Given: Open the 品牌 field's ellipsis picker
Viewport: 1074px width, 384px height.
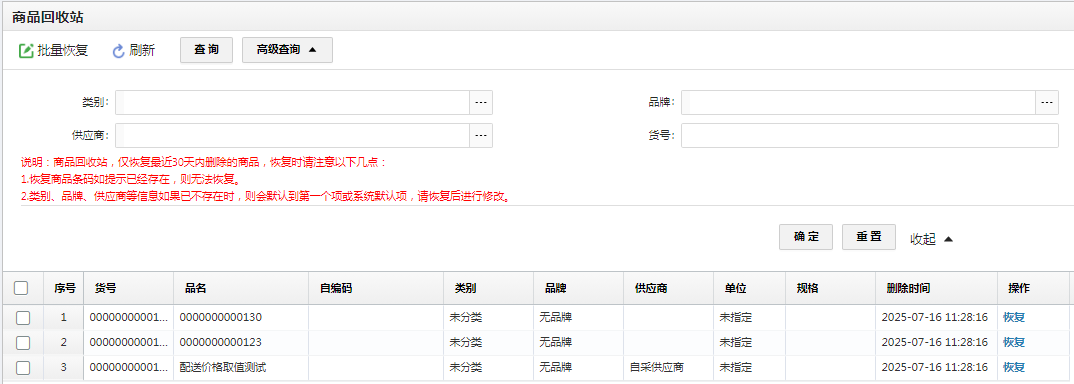Looking at the screenshot, I should tap(1047, 102).
